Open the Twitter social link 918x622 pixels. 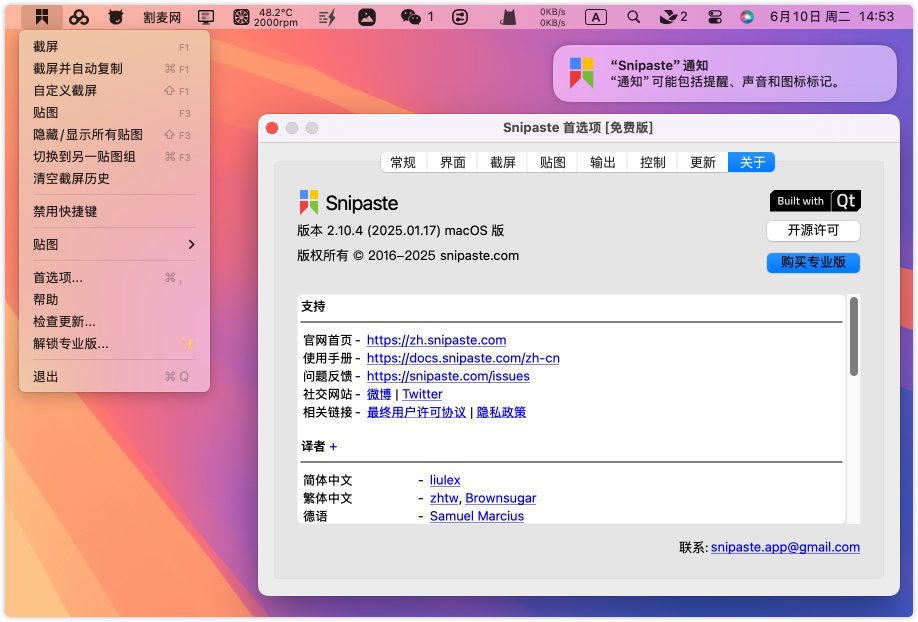(x=422, y=394)
